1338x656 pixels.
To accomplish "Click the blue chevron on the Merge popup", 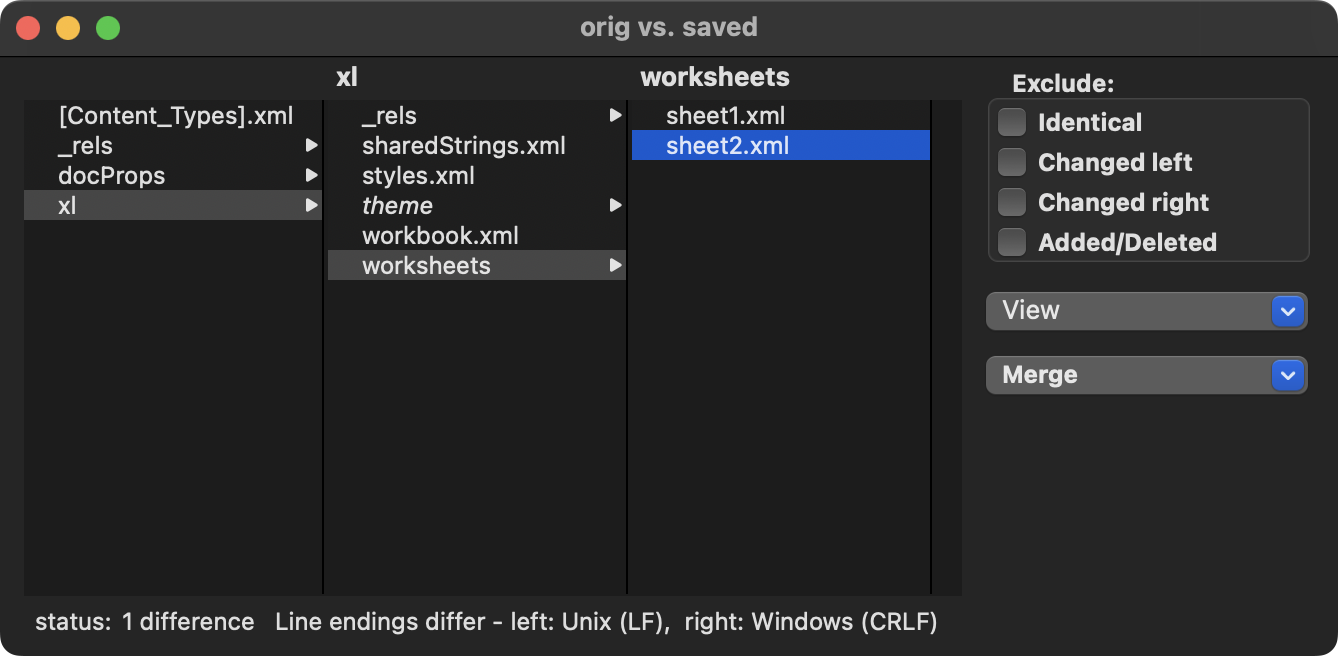I will [x=1289, y=375].
